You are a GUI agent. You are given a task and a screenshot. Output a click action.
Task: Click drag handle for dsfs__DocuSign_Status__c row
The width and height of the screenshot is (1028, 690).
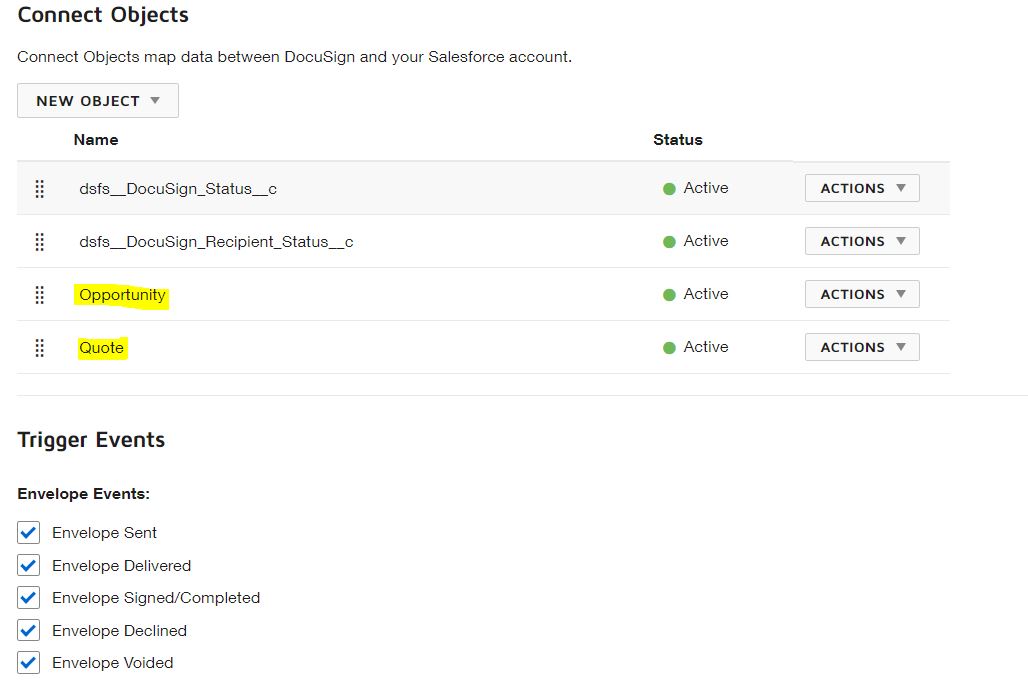click(39, 189)
